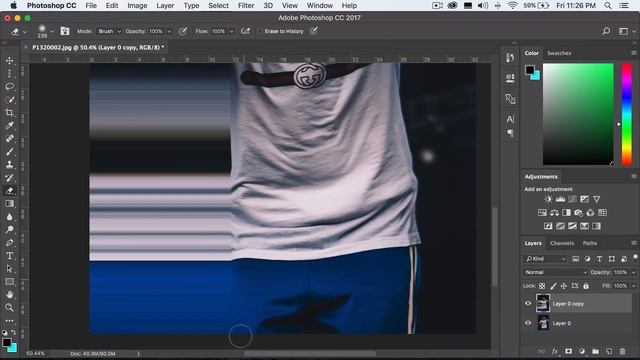Image resolution: width=640 pixels, height=360 pixels.
Task: Open the Select menu
Action: click(x=218, y=6)
